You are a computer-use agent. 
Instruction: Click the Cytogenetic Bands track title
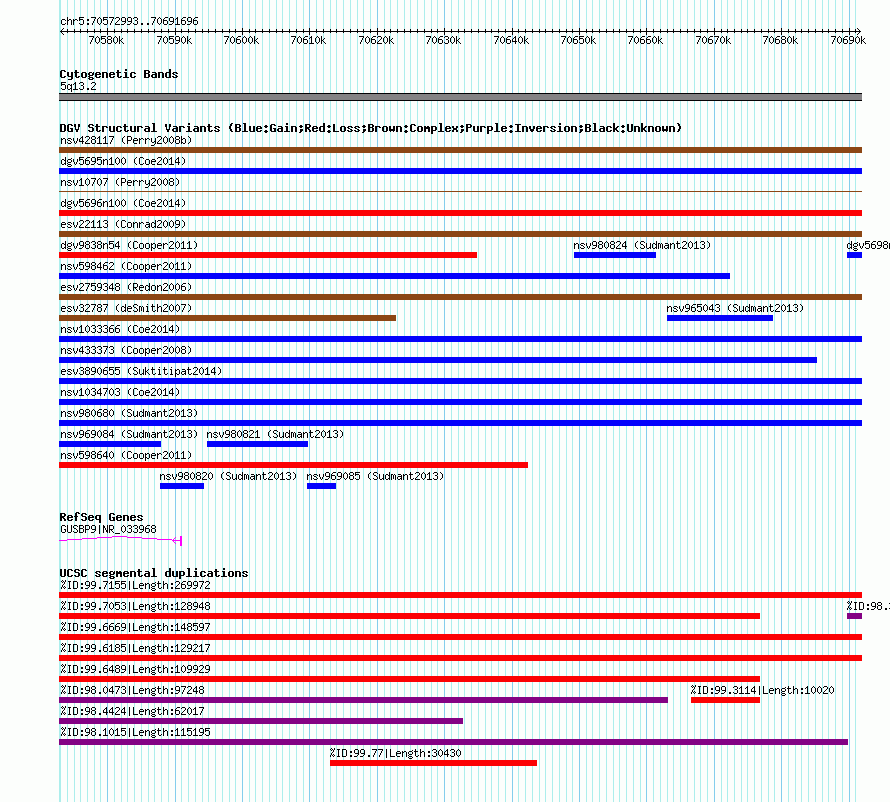coord(119,74)
